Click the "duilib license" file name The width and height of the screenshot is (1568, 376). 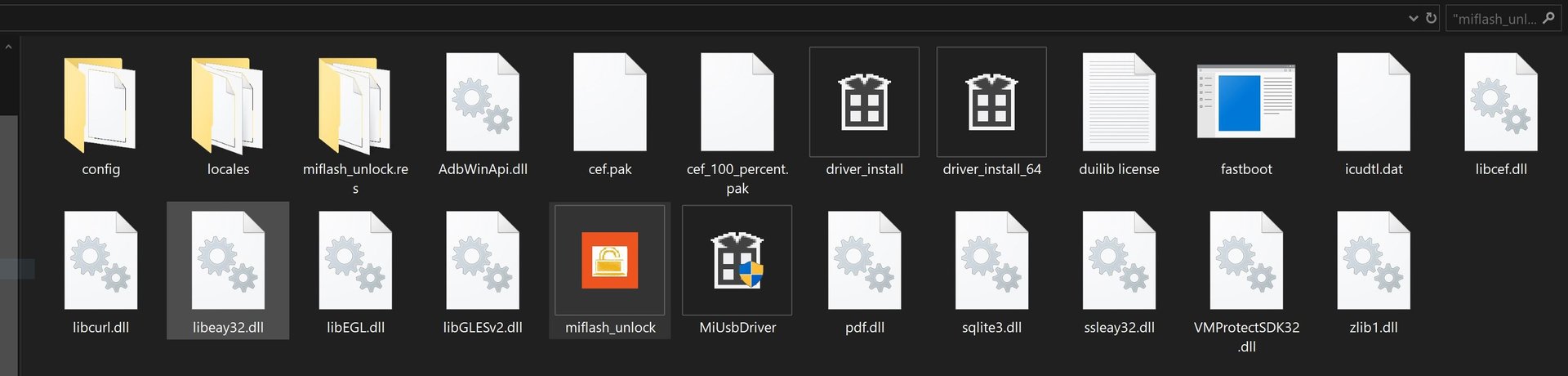[x=1119, y=169]
